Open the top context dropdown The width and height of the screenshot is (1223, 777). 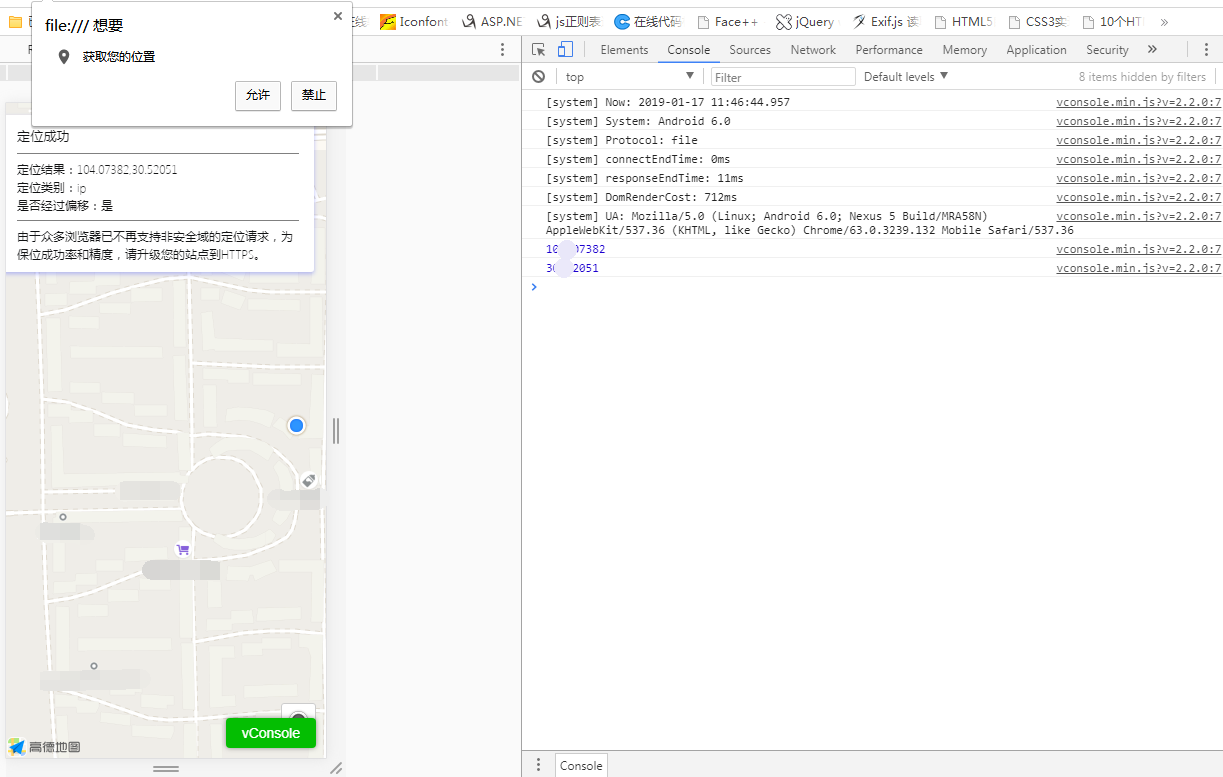coord(629,76)
